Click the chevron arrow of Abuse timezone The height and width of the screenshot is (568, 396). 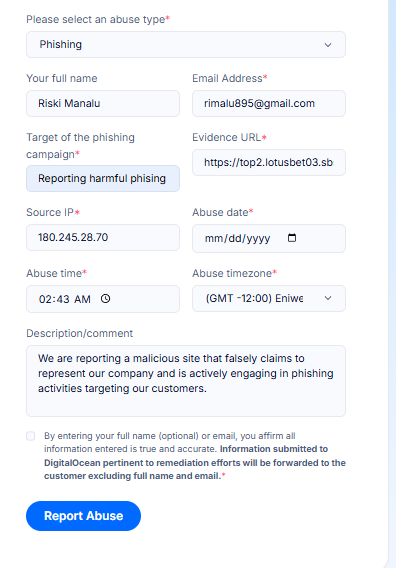[328, 298]
